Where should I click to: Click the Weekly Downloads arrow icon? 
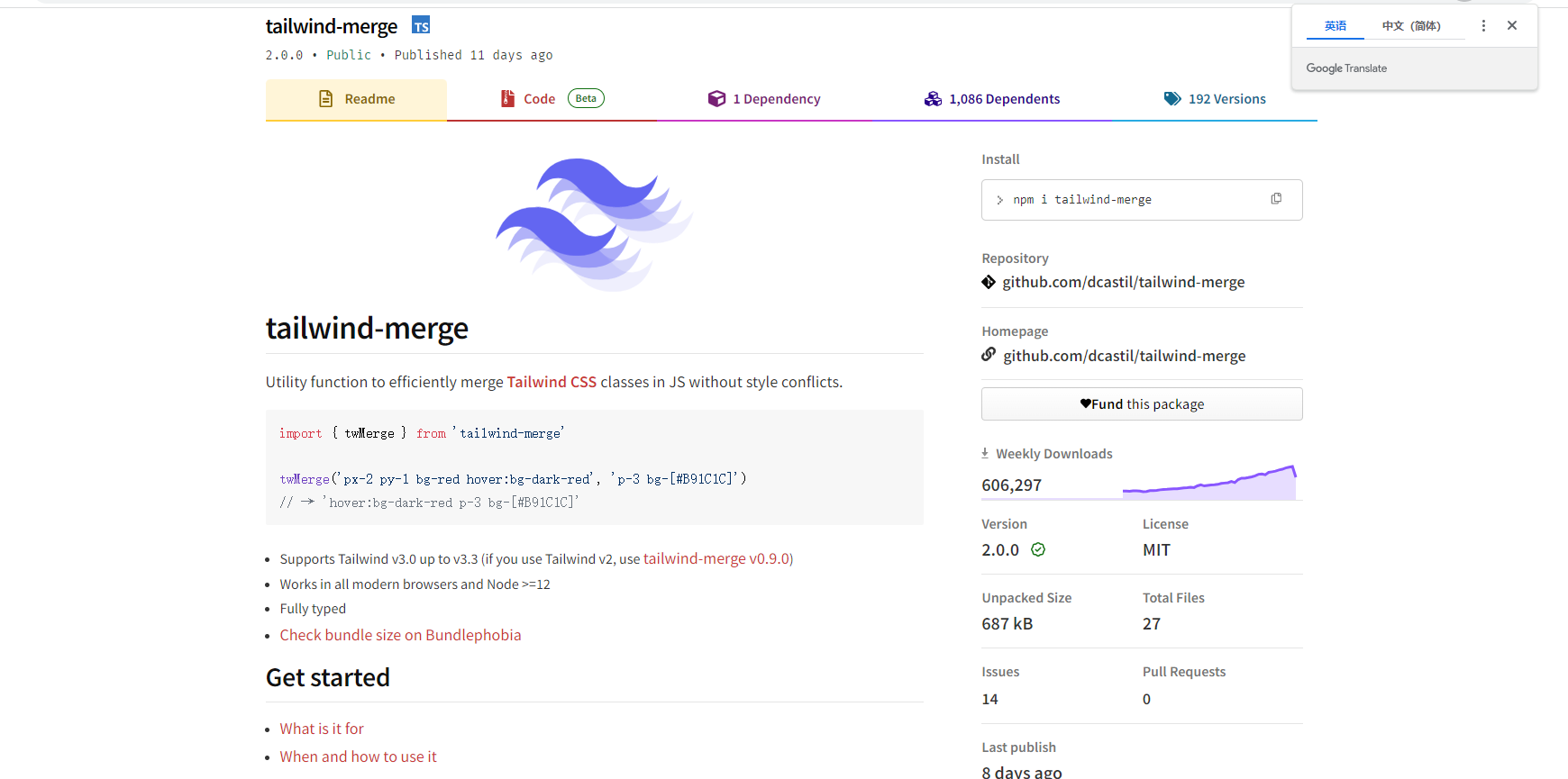tap(985, 453)
